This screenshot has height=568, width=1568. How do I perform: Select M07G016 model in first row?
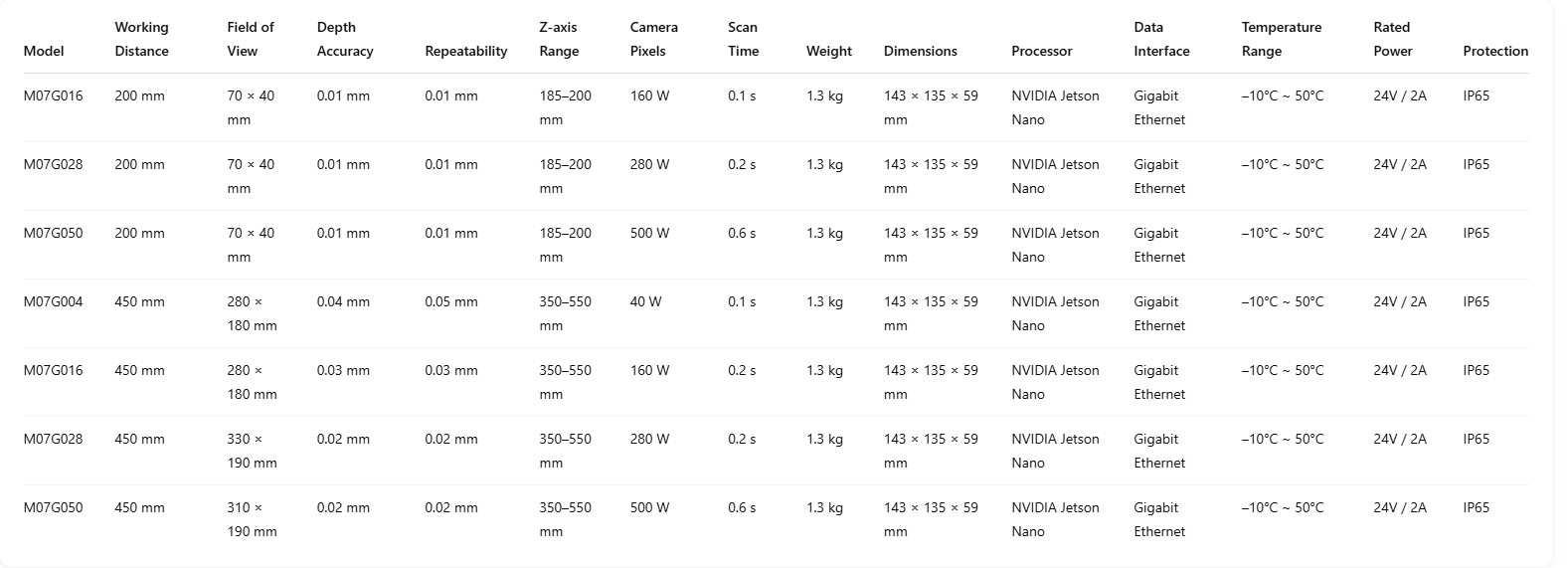pos(54,96)
